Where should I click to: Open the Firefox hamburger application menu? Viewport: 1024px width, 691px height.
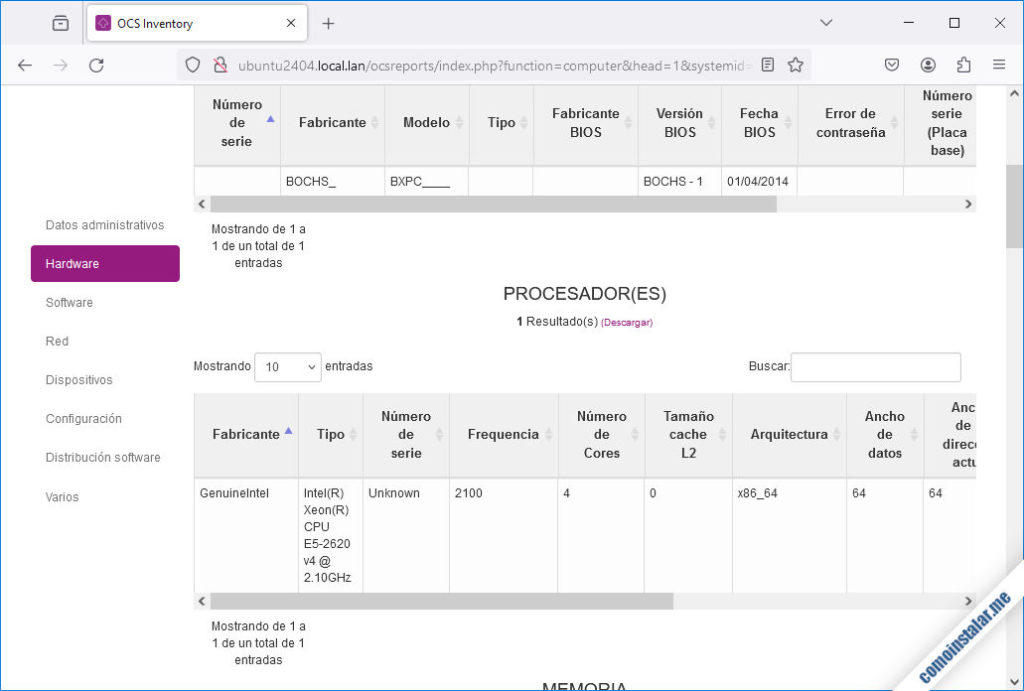[998, 63]
